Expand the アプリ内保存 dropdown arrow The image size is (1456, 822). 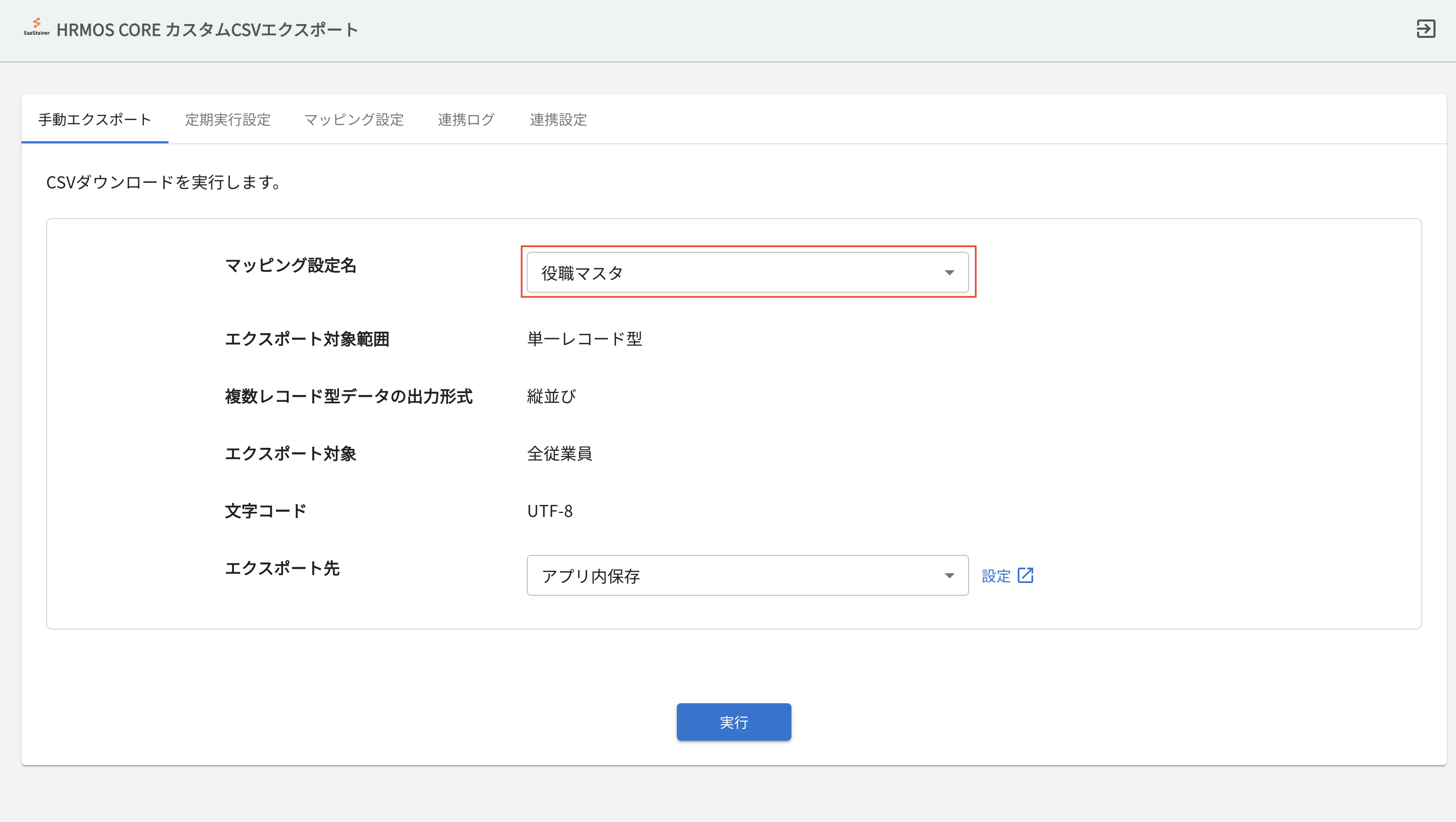pos(949,576)
